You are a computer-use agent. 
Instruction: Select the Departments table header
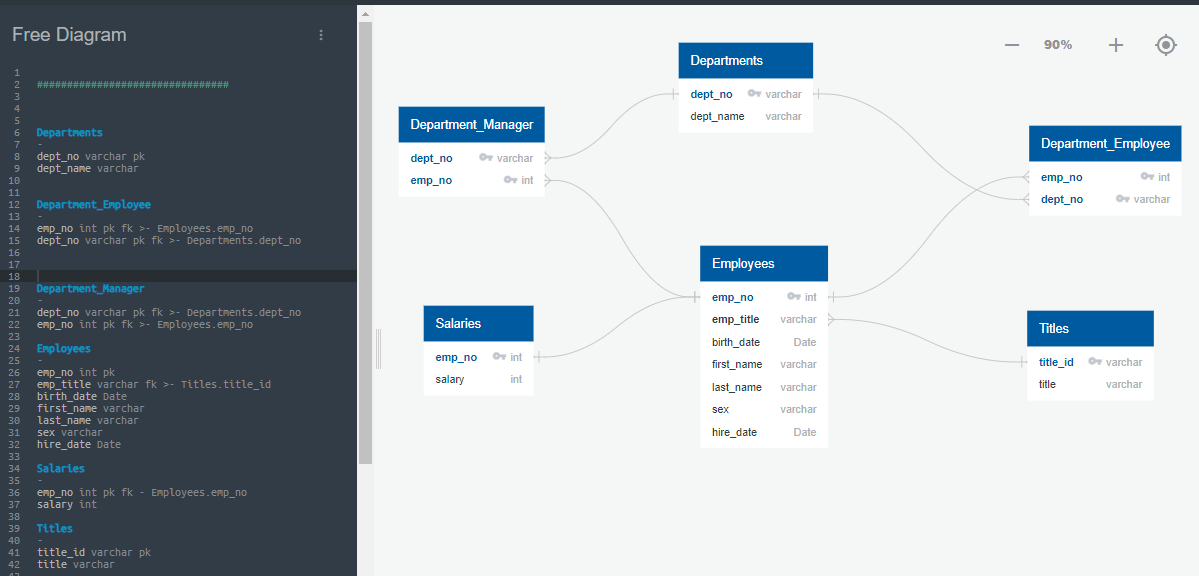[x=745, y=60]
